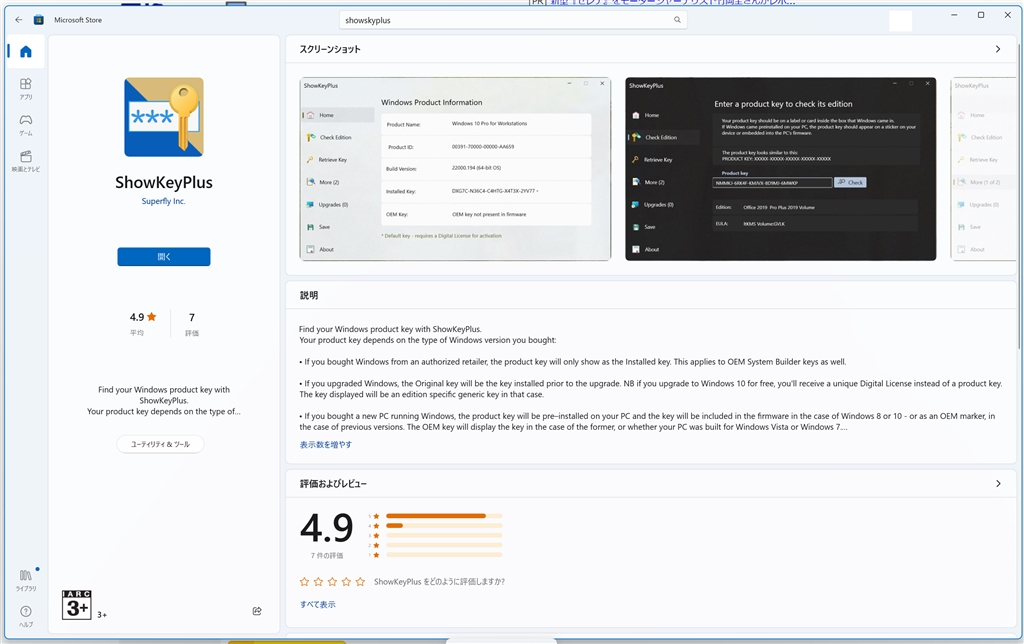Click the 評価およびレビュー section heading
1024x644 pixels.
[x=333, y=483]
